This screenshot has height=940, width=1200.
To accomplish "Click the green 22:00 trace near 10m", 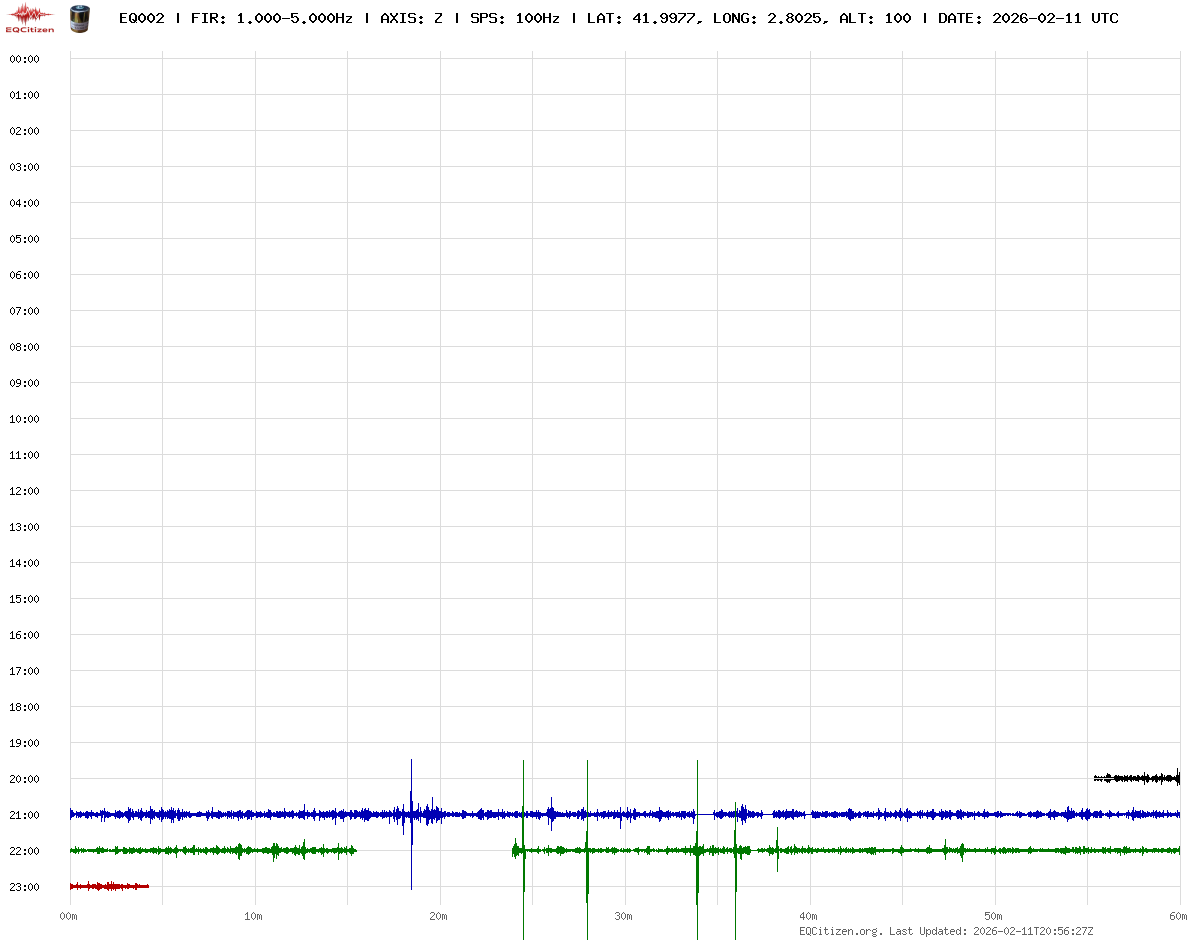I will coord(240,850).
